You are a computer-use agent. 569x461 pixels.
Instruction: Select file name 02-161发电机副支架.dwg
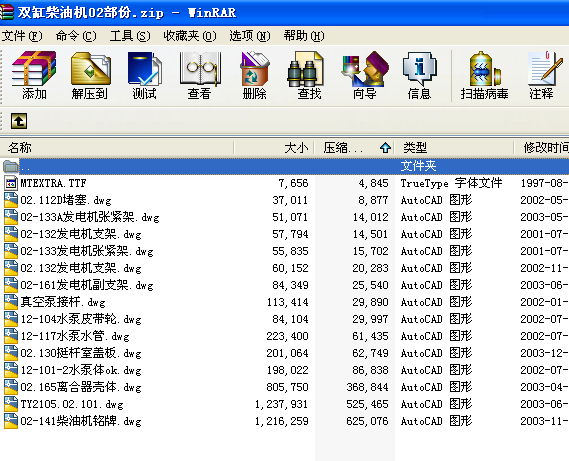[x=87, y=285]
